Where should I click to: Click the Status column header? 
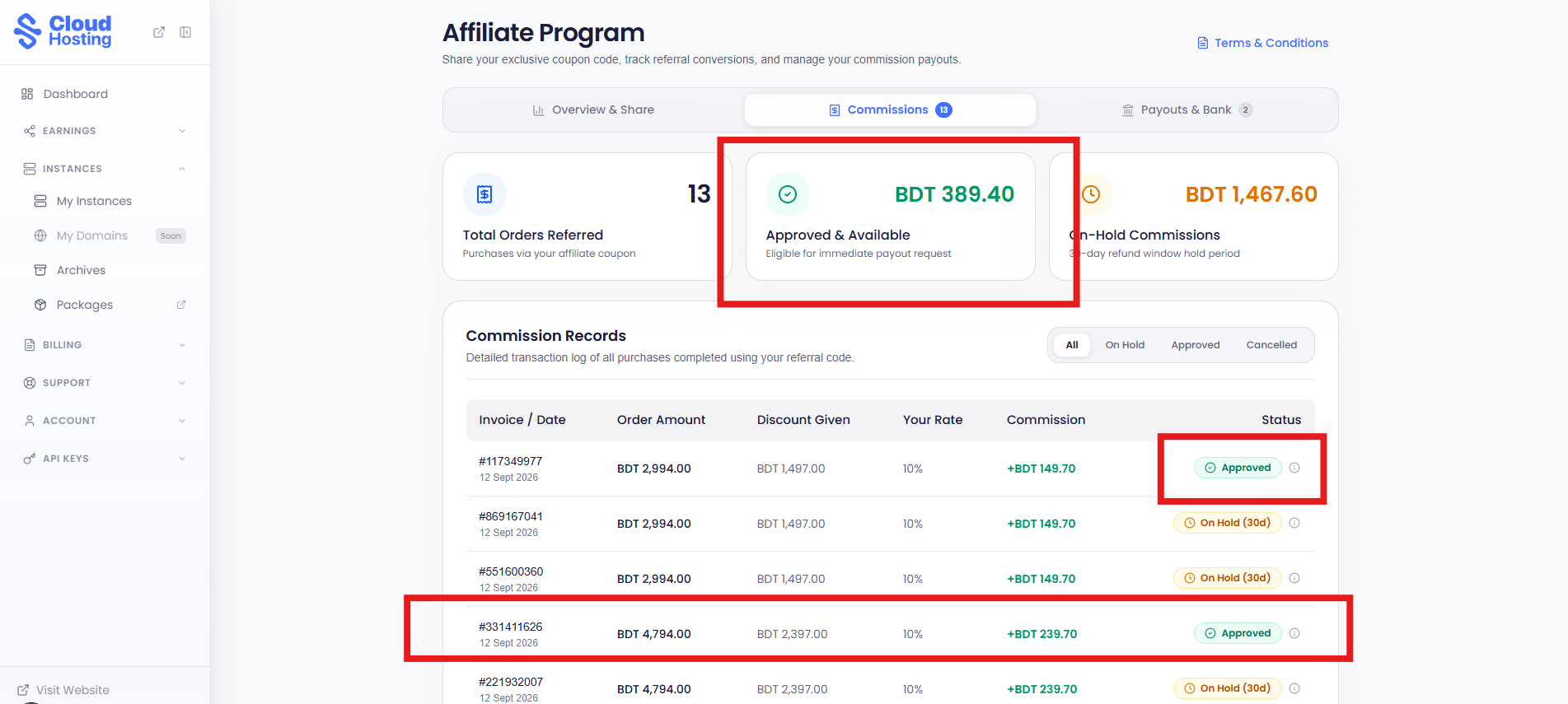(1281, 420)
